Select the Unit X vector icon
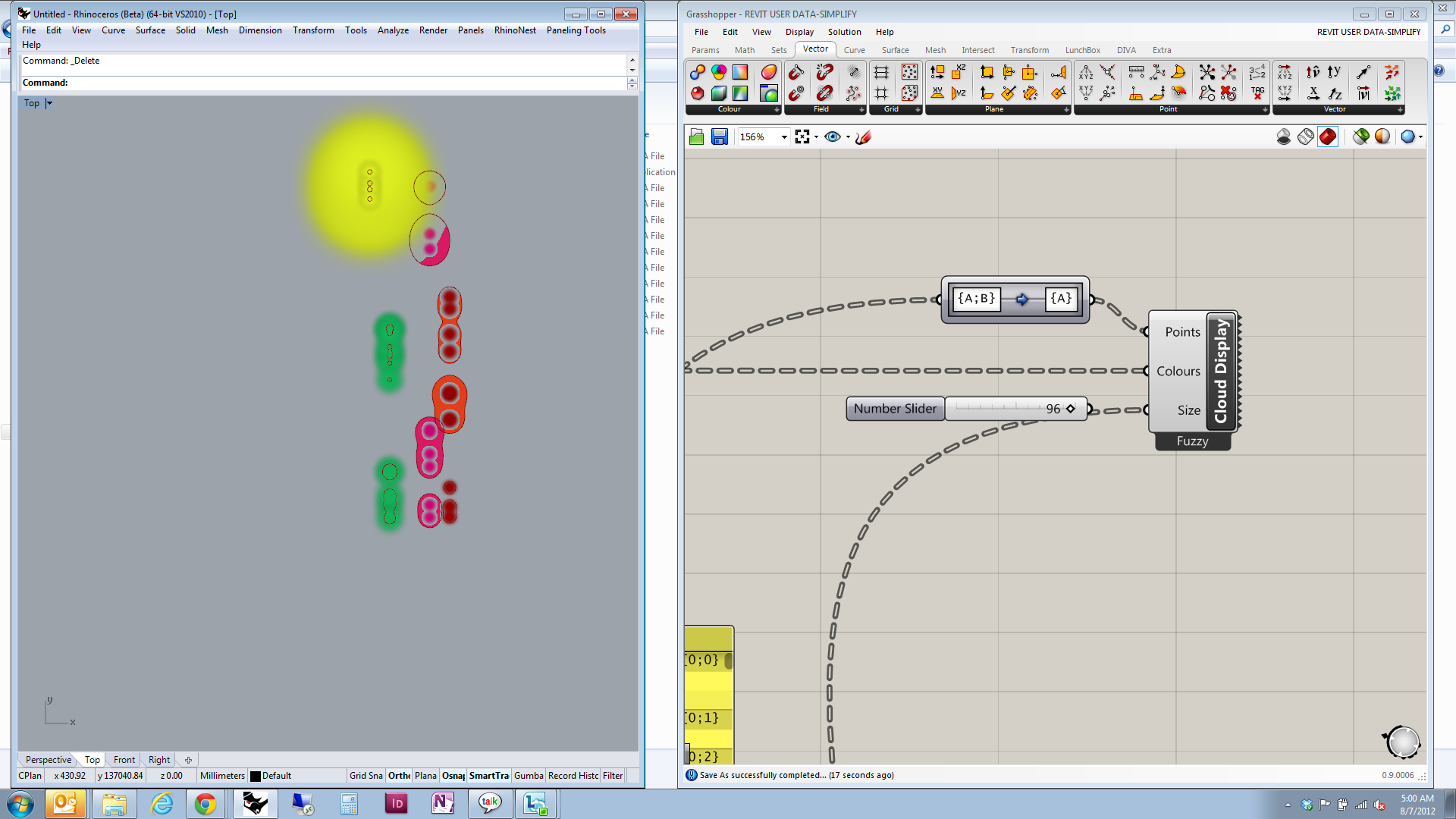Viewport: 1456px width, 819px height. click(x=1313, y=93)
